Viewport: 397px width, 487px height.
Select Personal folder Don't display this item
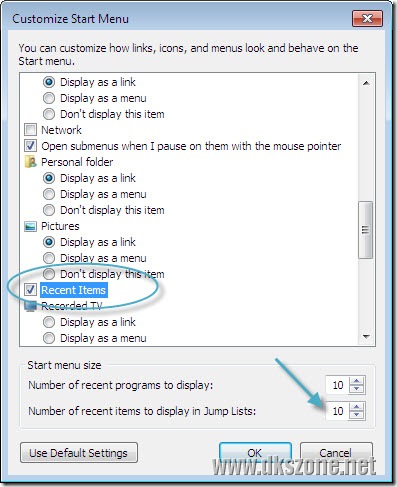pyautogui.click(x=49, y=210)
